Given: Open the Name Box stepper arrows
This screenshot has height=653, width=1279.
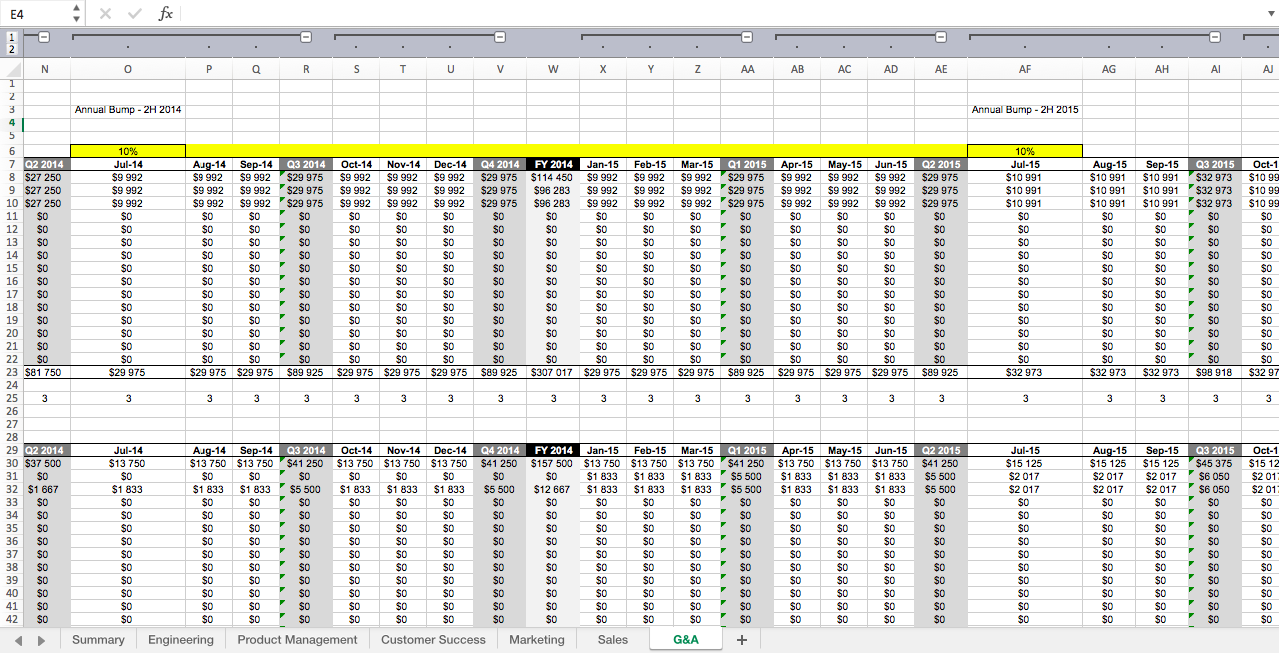Looking at the screenshot, I should (x=77, y=14).
